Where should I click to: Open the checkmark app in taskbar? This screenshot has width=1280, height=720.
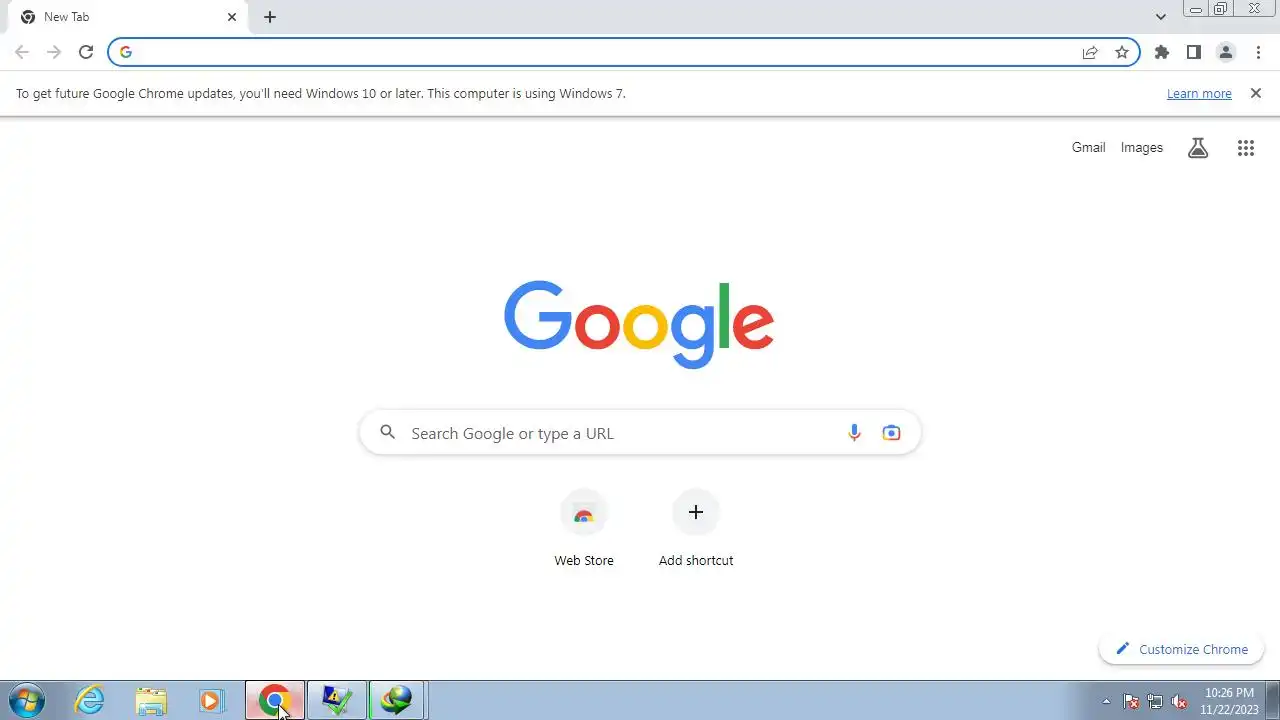tap(336, 700)
